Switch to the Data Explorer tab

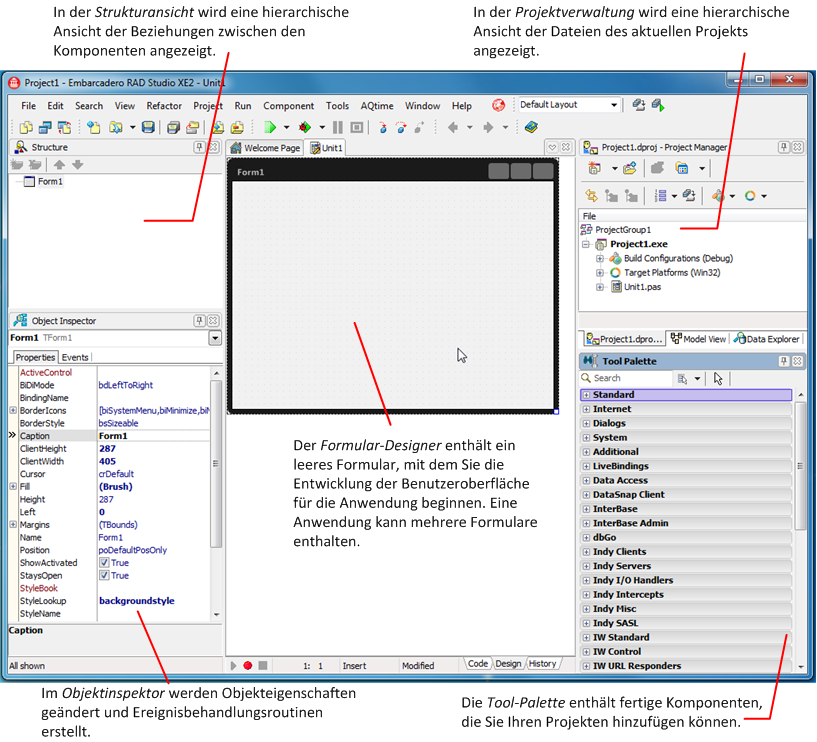coord(766,339)
